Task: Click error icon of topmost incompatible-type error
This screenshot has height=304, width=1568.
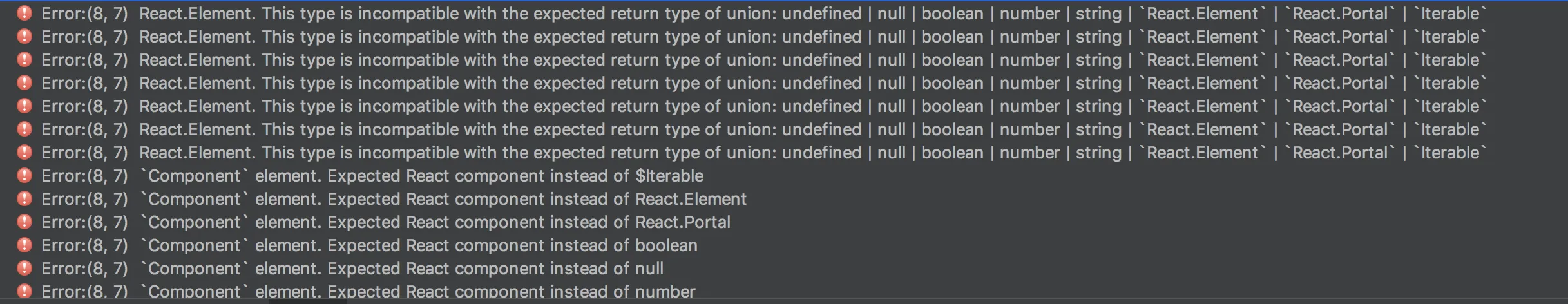Action: [24, 13]
